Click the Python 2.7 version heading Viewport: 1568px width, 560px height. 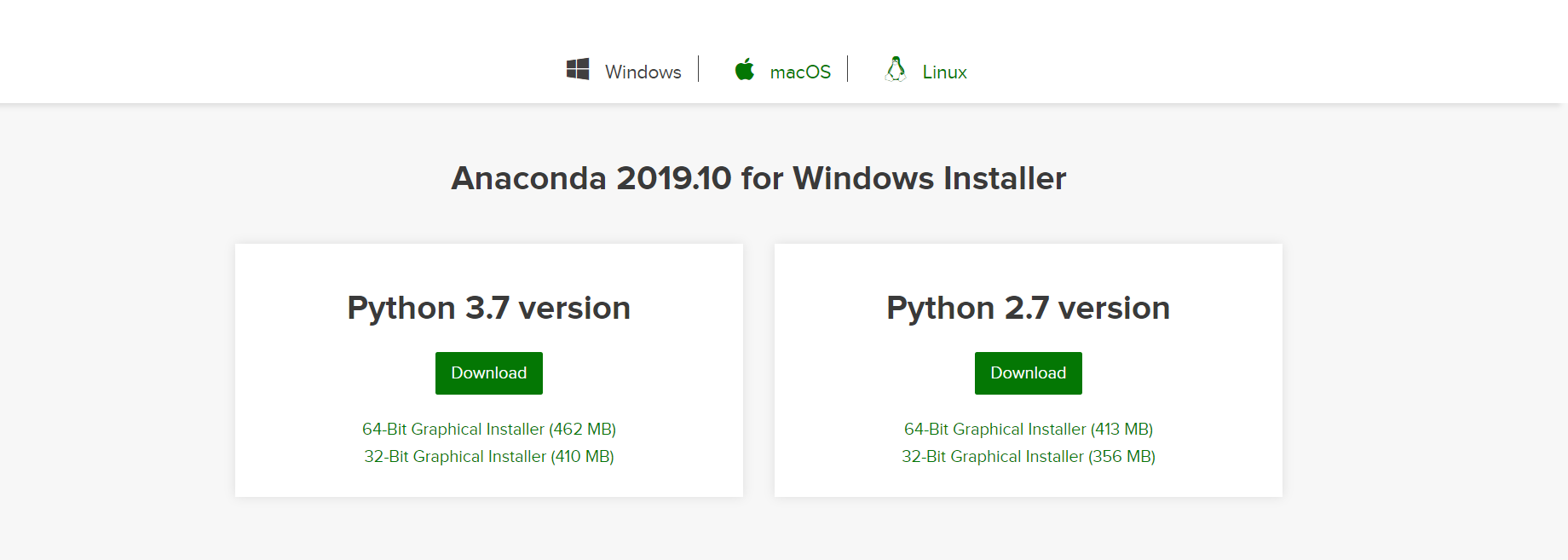click(x=1029, y=308)
